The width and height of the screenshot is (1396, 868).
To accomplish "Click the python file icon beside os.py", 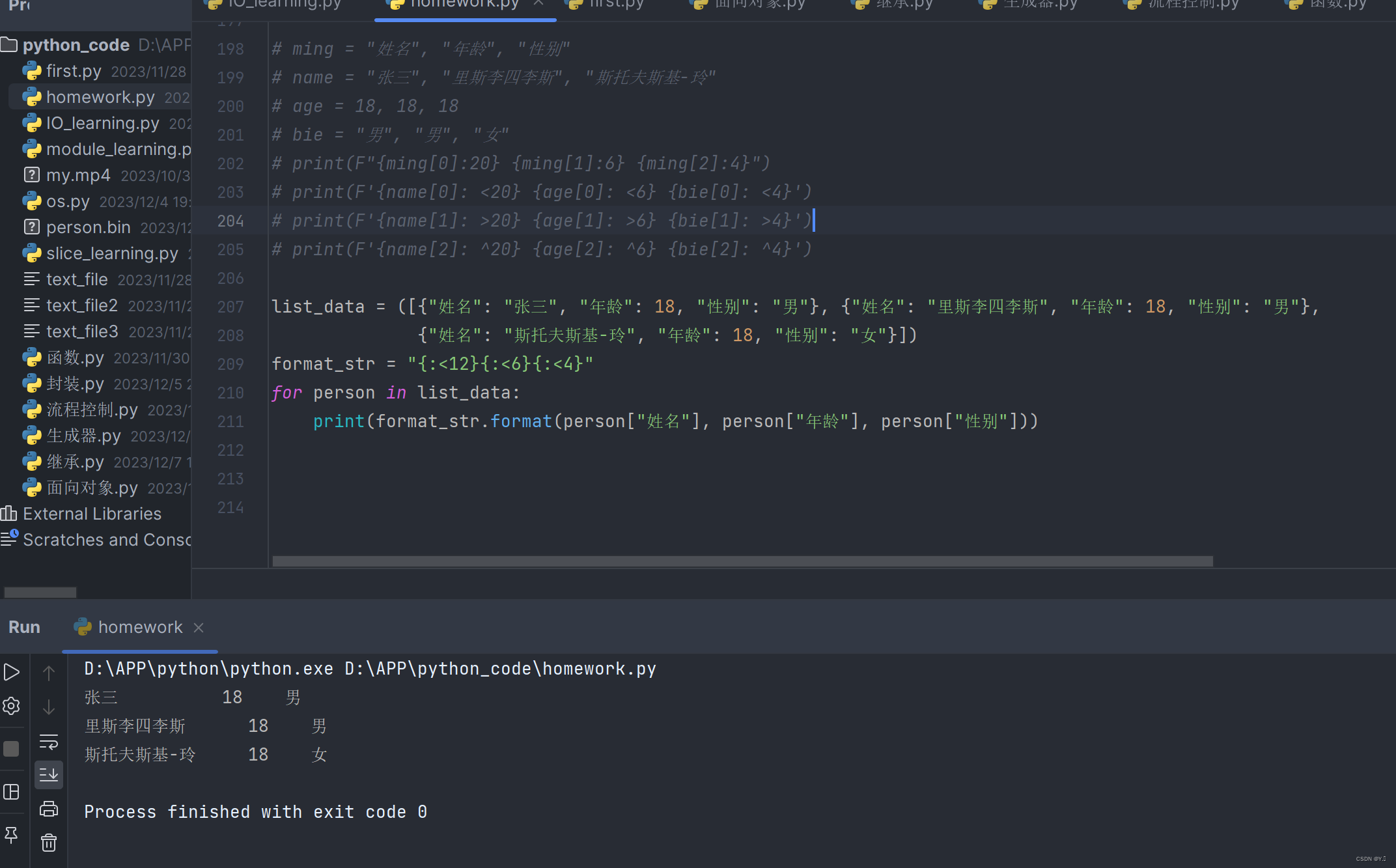I will point(32,201).
